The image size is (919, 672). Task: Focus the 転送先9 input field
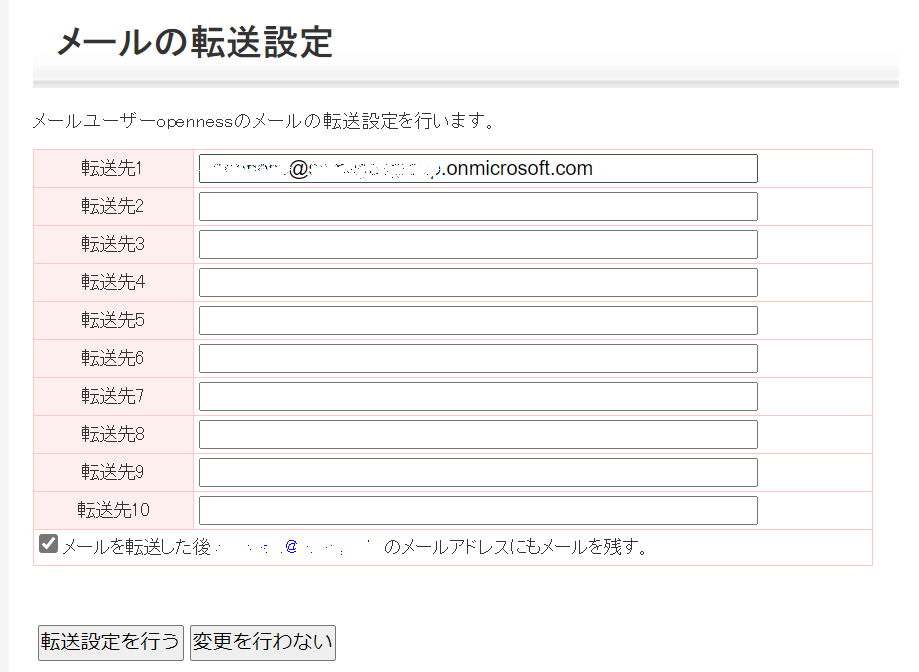[478, 472]
